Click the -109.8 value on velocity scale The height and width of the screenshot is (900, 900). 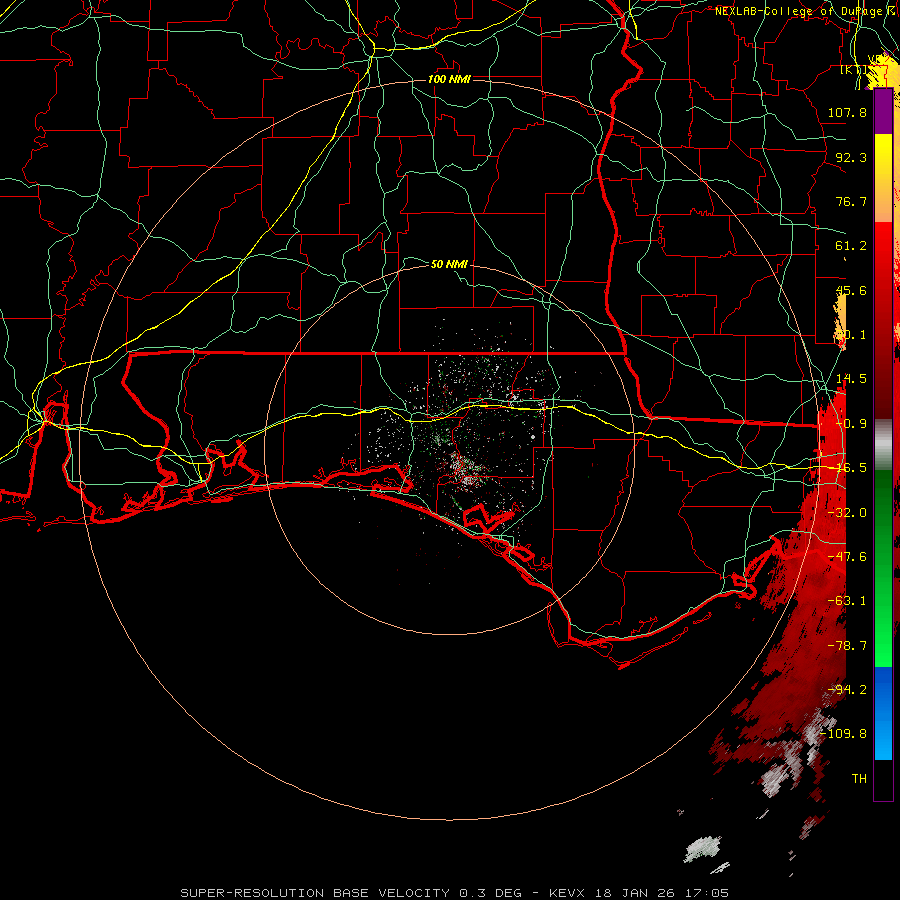[843, 734]
